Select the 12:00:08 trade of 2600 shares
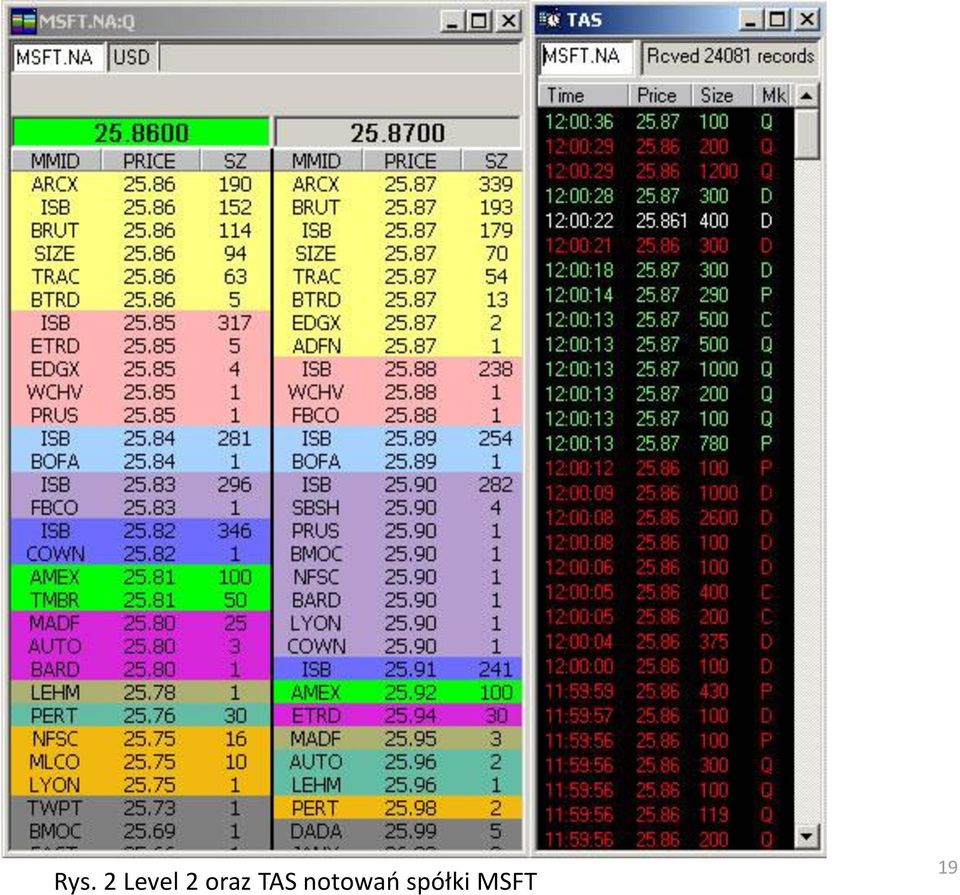Image resolution: width=960 pixels, height=895 pixels. pyautogui.click(x=666, y=518)
